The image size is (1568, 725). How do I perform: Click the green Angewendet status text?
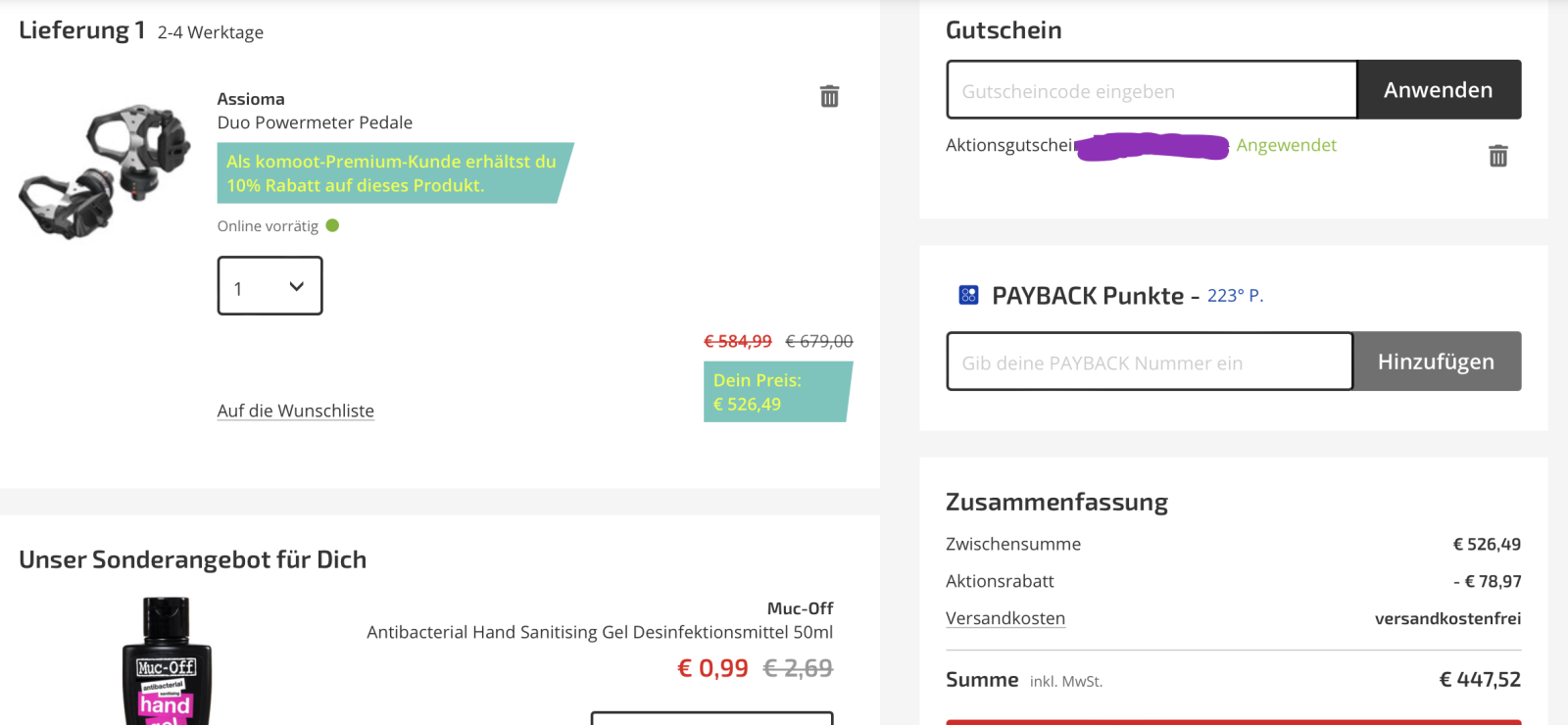click(1286, 145)
